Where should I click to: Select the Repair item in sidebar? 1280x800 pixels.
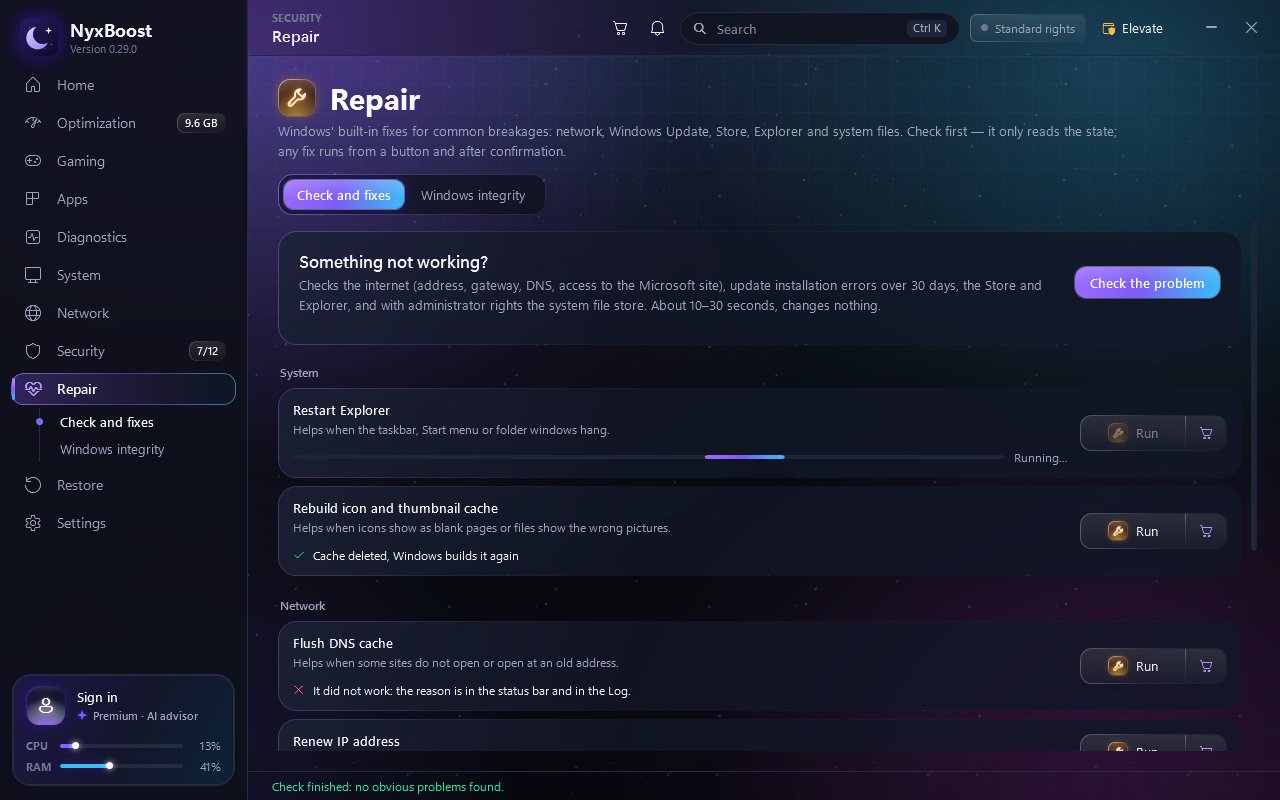point(124,389)
